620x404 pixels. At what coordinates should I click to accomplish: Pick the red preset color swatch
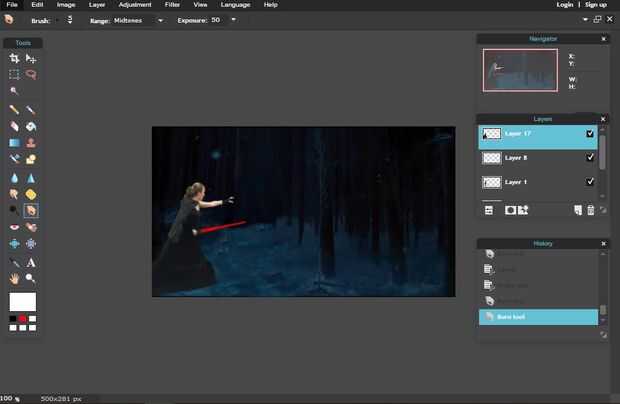(23, 319)
